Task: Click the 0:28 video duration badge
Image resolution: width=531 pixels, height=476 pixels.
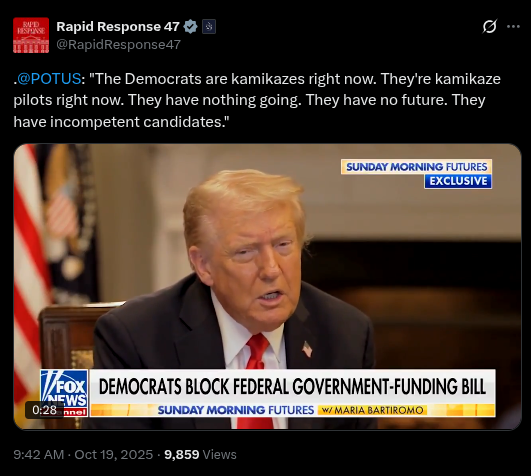Action: click(x=44, y=410)
